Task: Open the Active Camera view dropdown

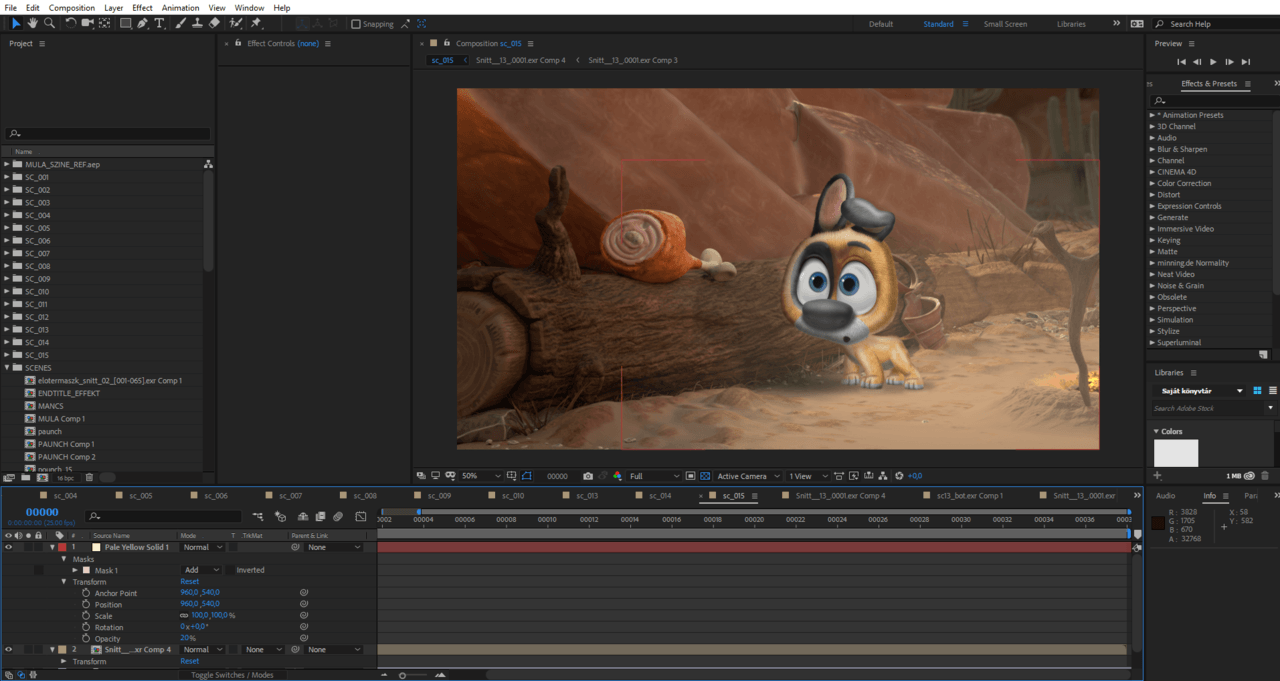Action: [747, 476]
